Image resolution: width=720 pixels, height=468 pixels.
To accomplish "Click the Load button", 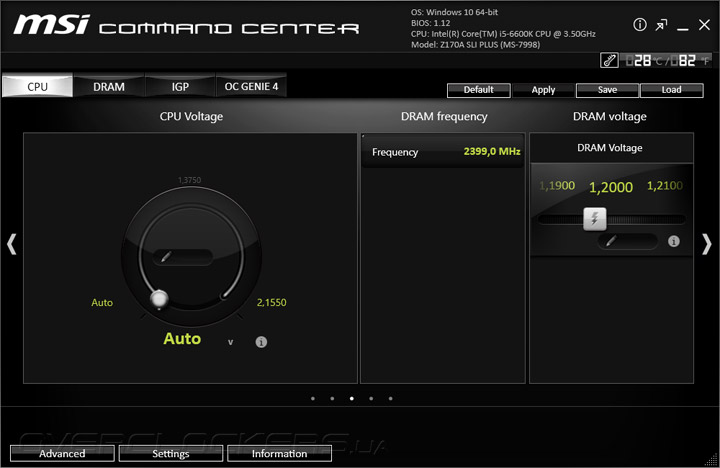I will pos(671,90).
